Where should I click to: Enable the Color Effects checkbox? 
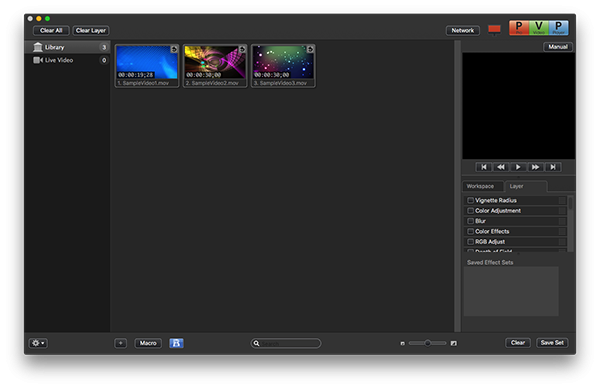[x=470, y=231]
